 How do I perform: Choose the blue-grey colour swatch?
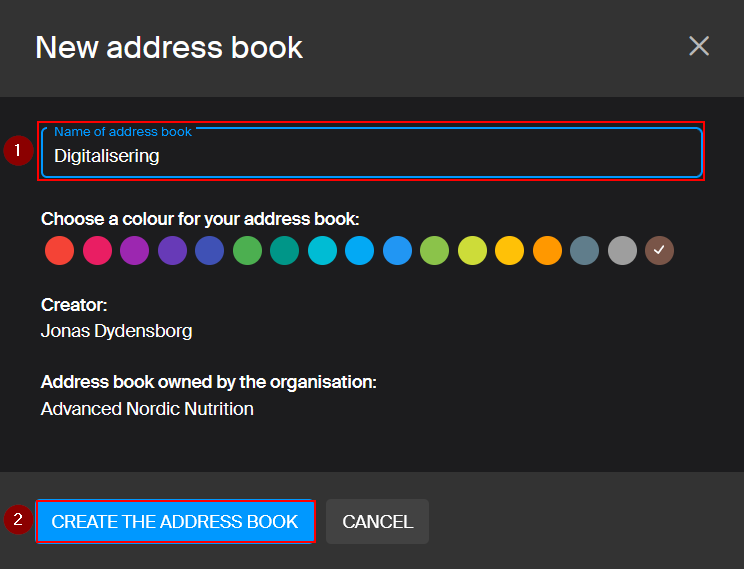click(584, 251)
